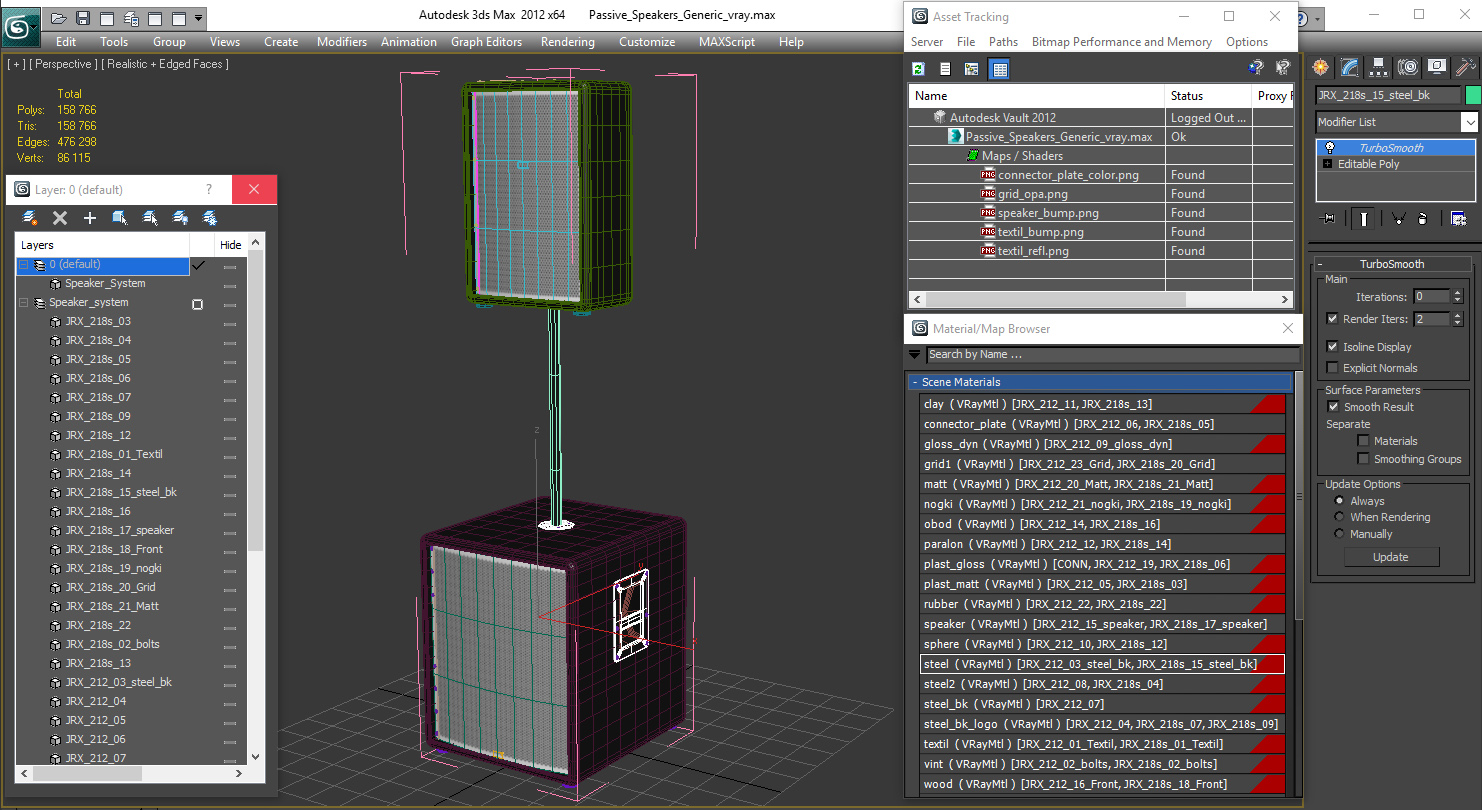
Task: Click the object color swatch beside name field
Action: 1472,95
